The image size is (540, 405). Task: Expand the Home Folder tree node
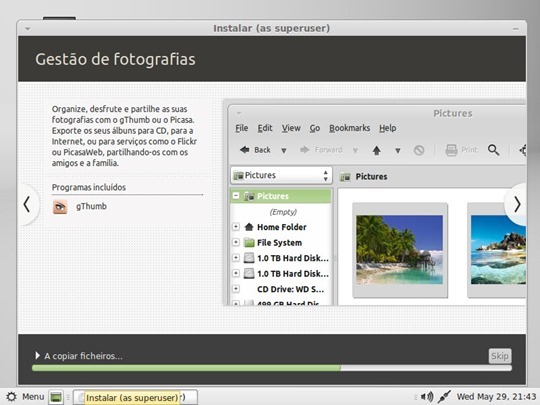(x=236, y=227)
